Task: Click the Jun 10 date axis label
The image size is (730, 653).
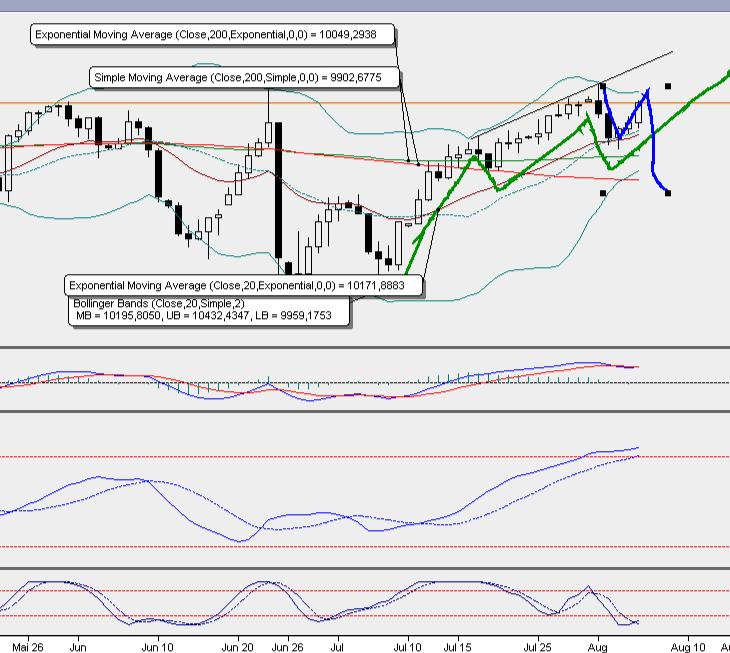Action: pyautogui.click(x=157, y=647)
